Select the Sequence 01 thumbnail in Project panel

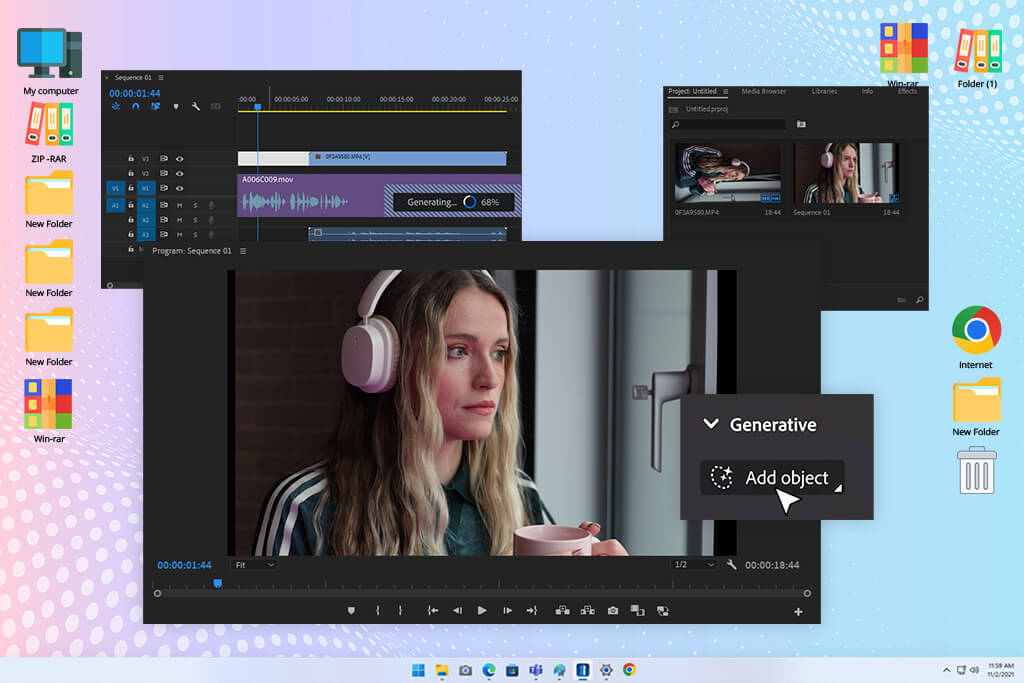coord(846,173)
